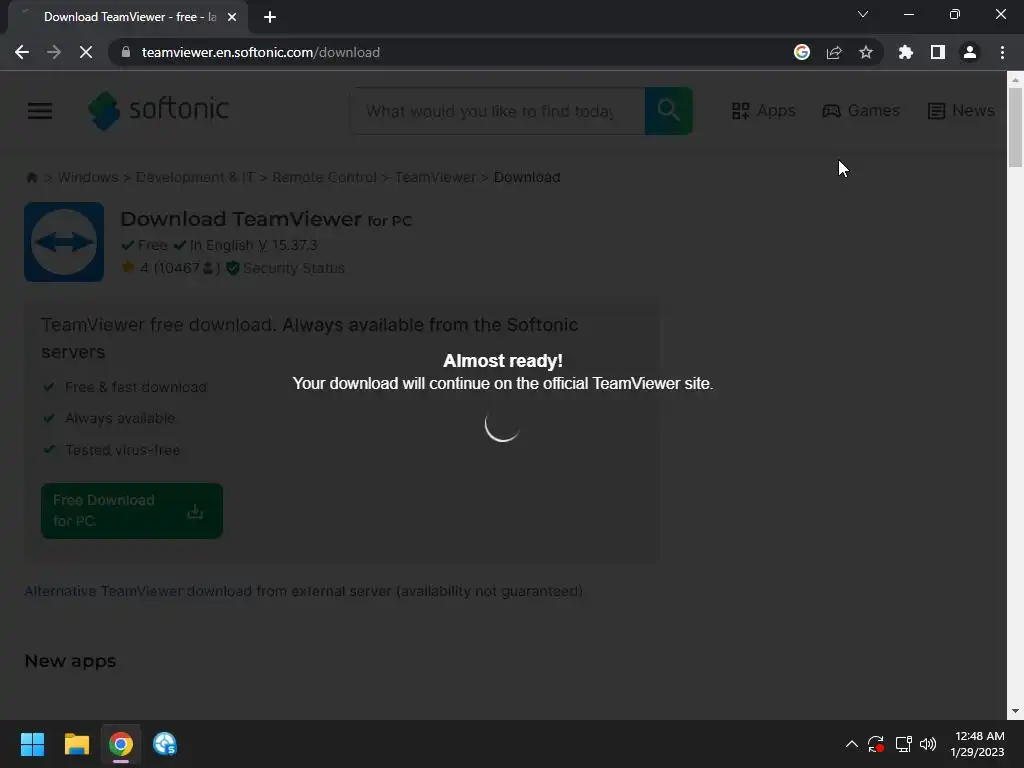Click the green search magnifier button

[669, 111]
